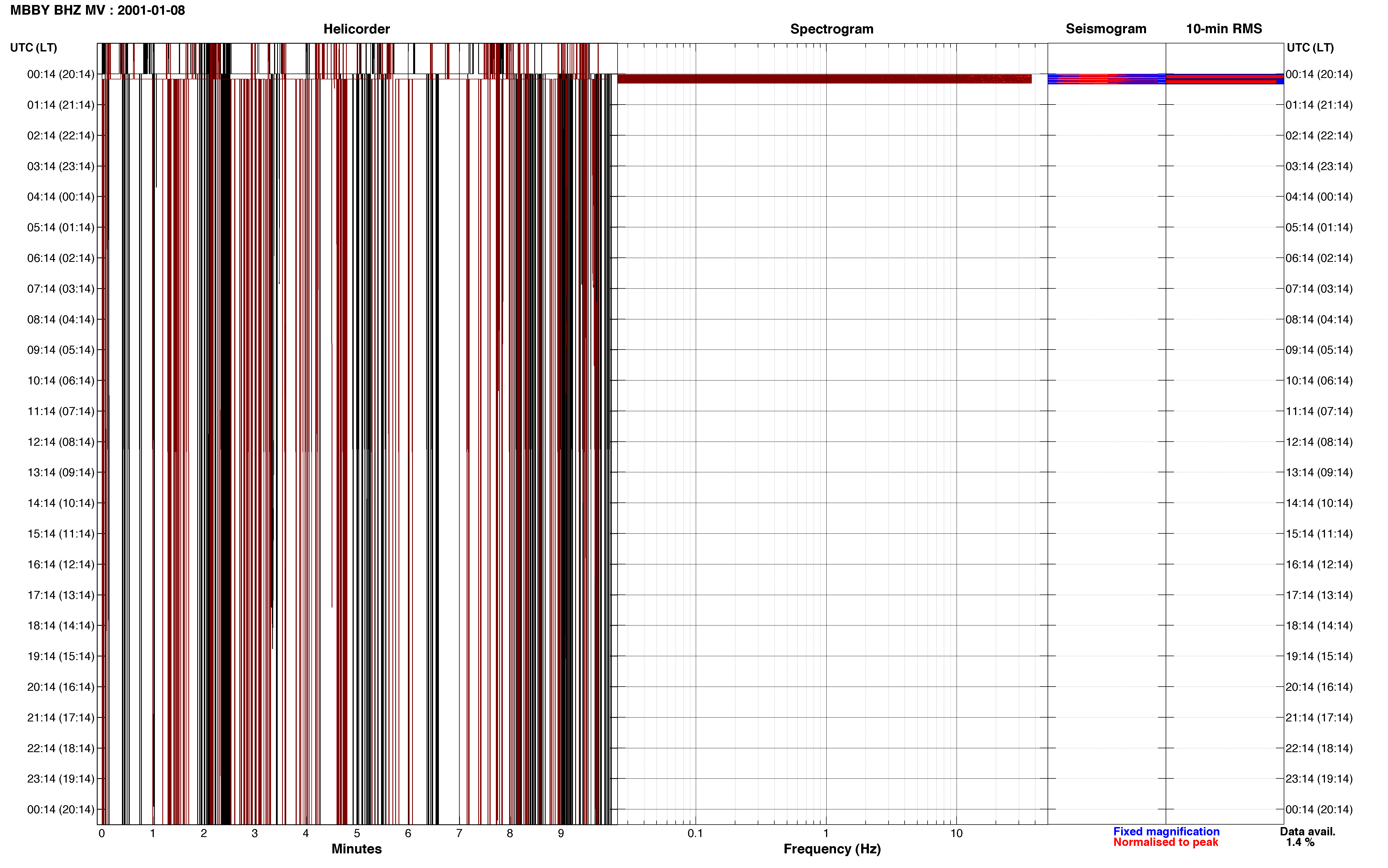Click the 'Seismogram' panel heading
Image resolution: width=1388 pixels, height=868 pixels.
1106,29
